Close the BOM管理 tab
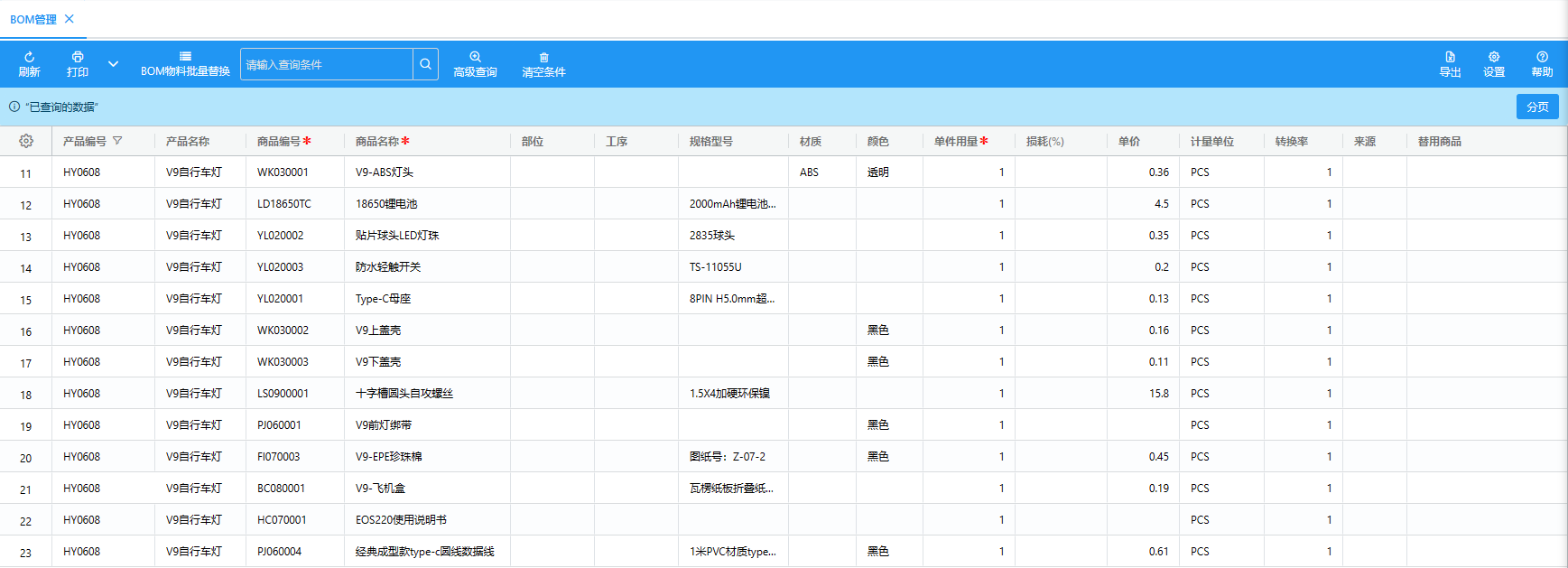This screenshot has height=568, width=1568. tap(70, 19)
